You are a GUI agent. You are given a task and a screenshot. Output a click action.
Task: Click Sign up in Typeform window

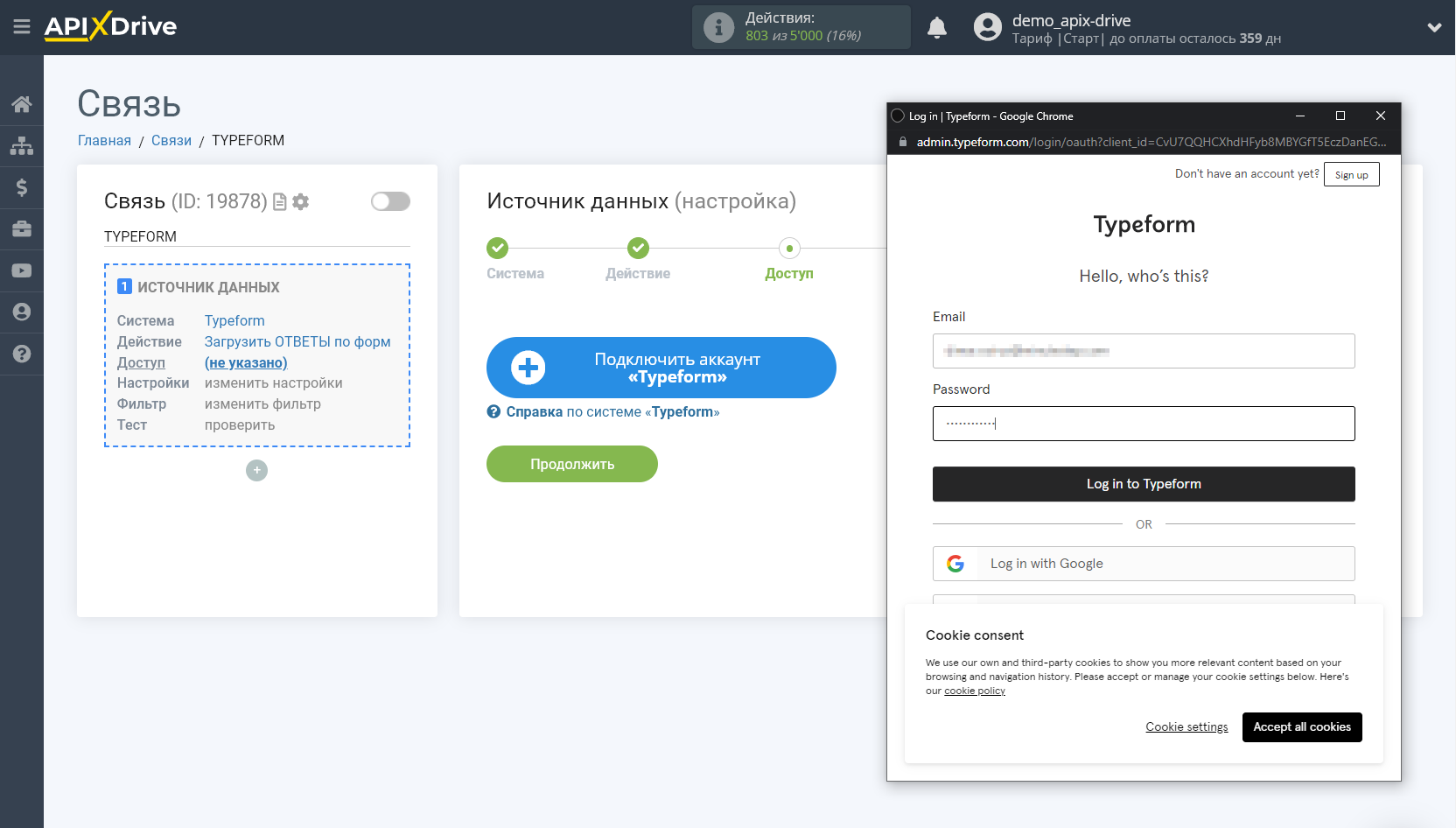pos(1352,174)
